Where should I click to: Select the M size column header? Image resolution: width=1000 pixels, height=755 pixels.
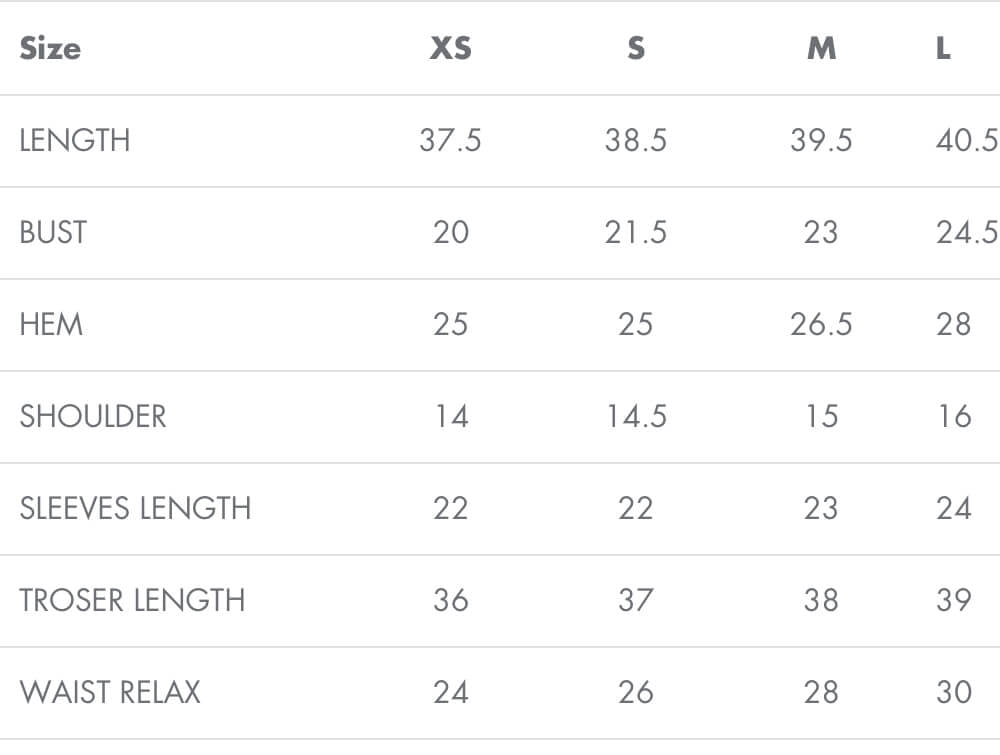[821, 48]
